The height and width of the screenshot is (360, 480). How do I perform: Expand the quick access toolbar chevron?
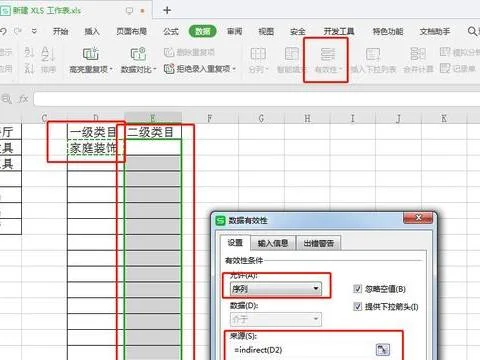click(x=34, y=31)
